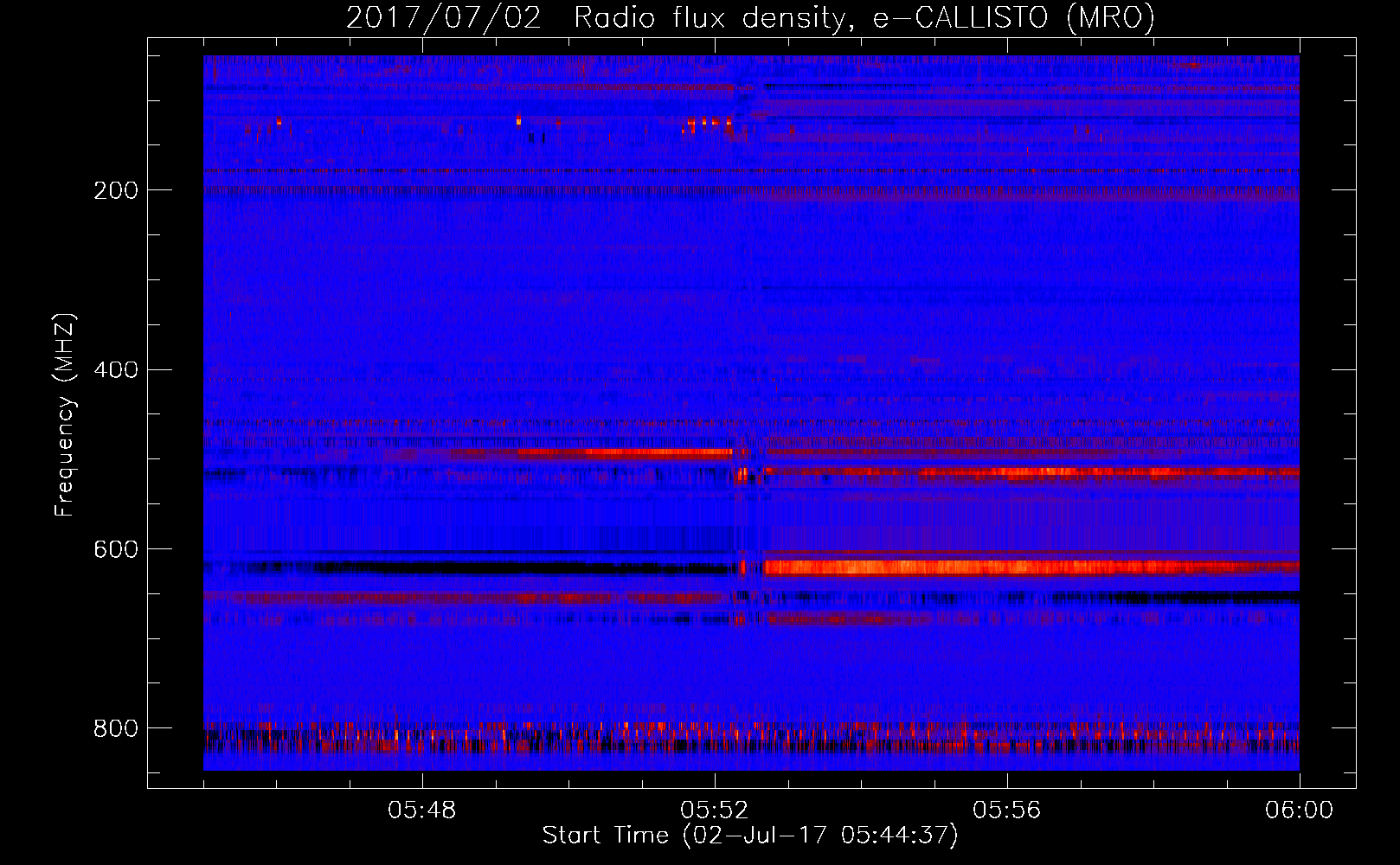Click the bright emission band near 620 MHz

[x=1031, y=567]
